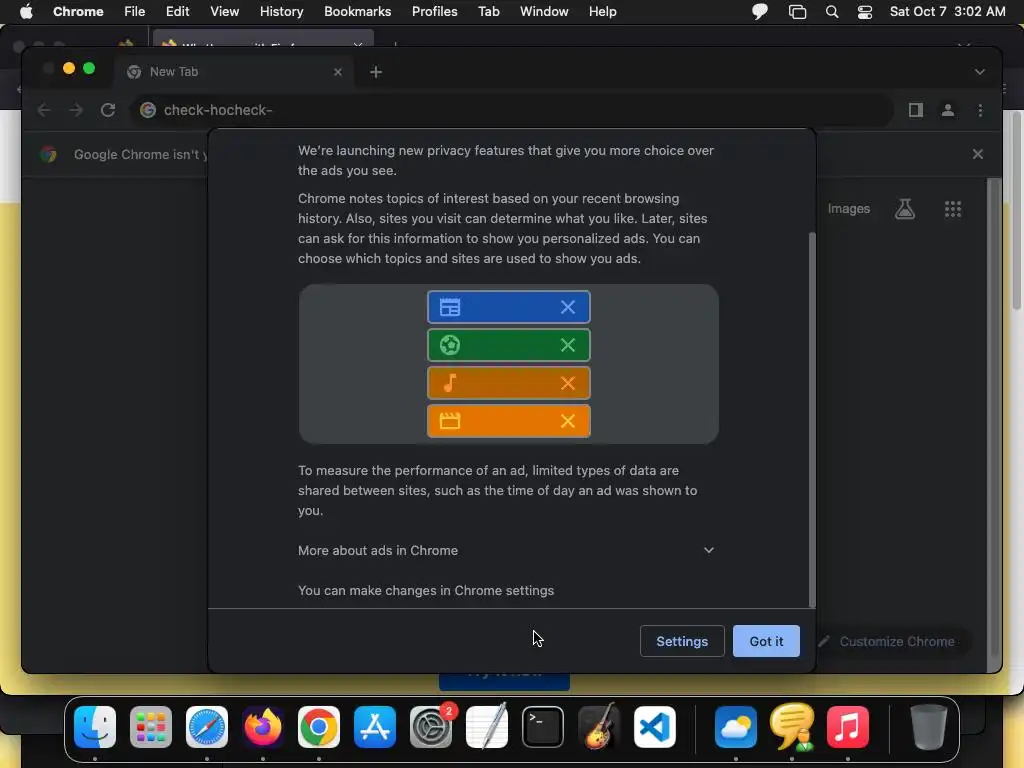
Task: Open the tab search dropdown arrow
Action: point(980,72)
